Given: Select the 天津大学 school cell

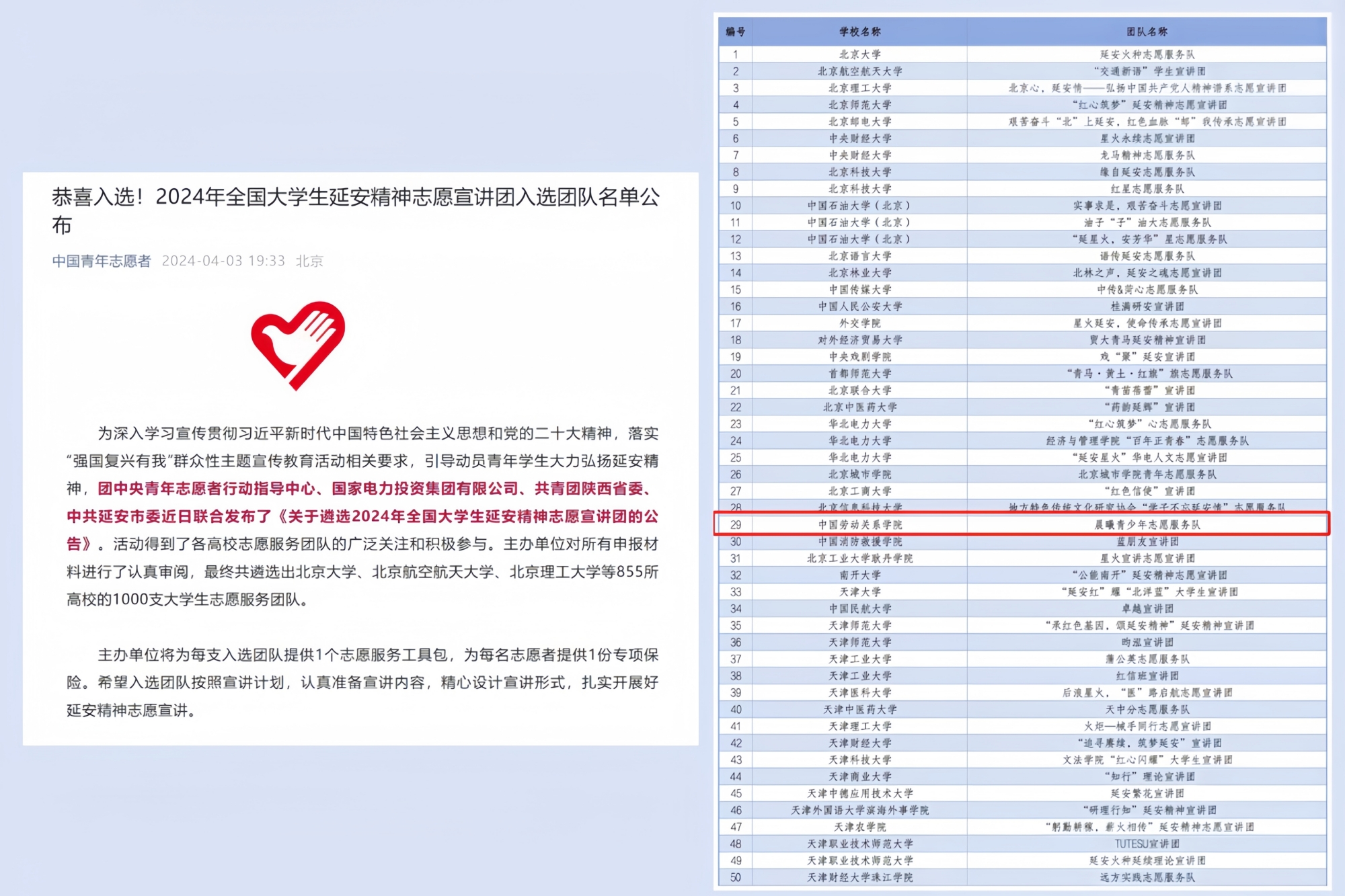Looking at the screenshot, I should (x=859, y=592).
